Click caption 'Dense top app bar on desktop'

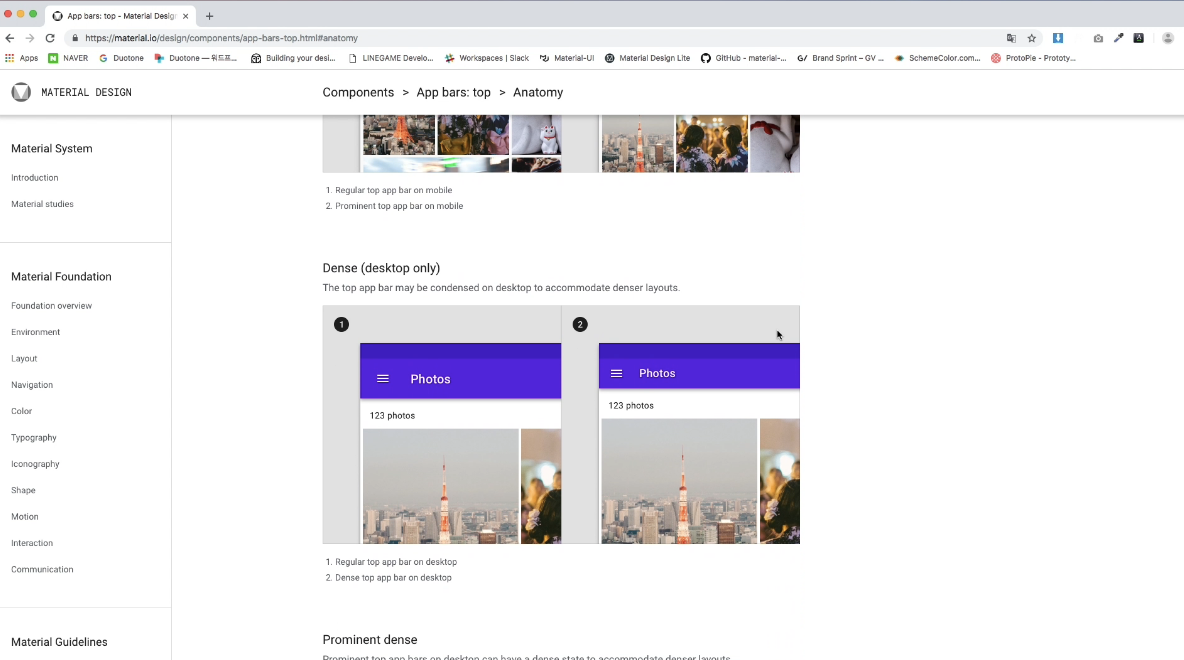(x=393, y=578)
